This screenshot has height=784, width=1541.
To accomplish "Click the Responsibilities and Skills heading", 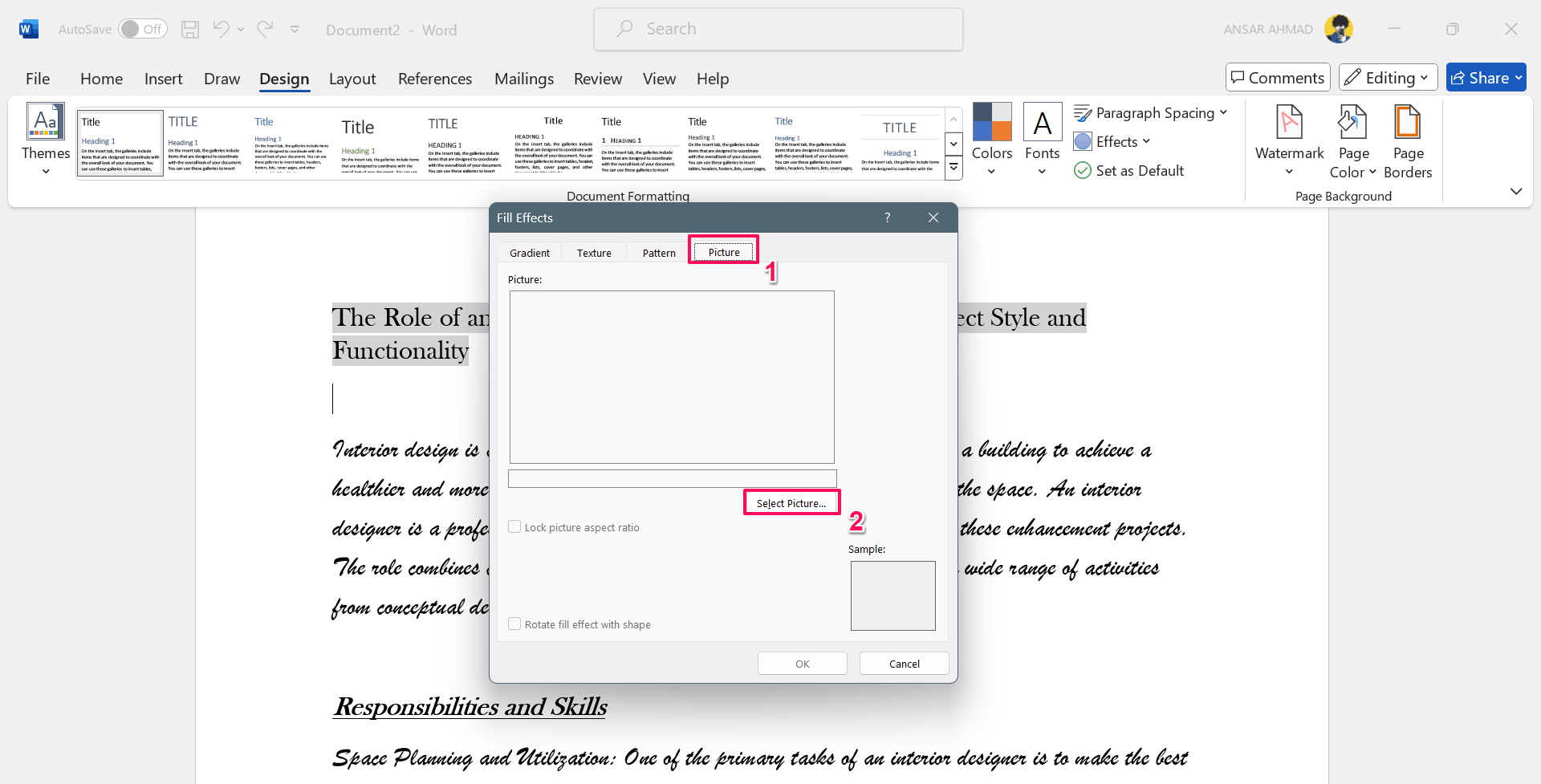I will [x=470, y=707].
